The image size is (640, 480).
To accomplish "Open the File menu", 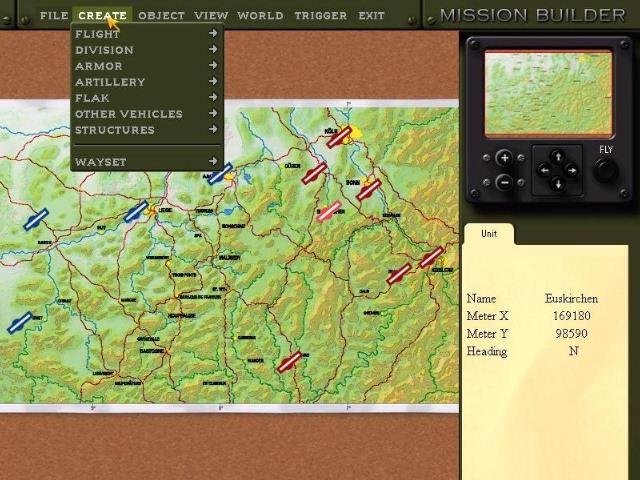I will 54,16.
